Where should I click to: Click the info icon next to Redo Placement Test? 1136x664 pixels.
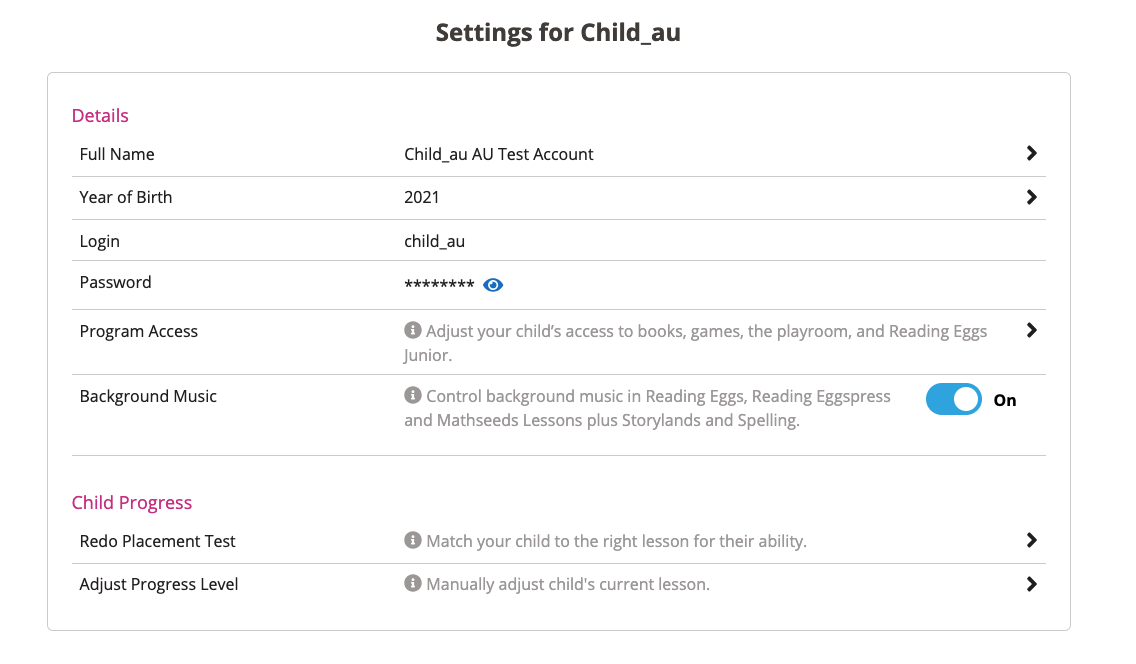(412, 541)
